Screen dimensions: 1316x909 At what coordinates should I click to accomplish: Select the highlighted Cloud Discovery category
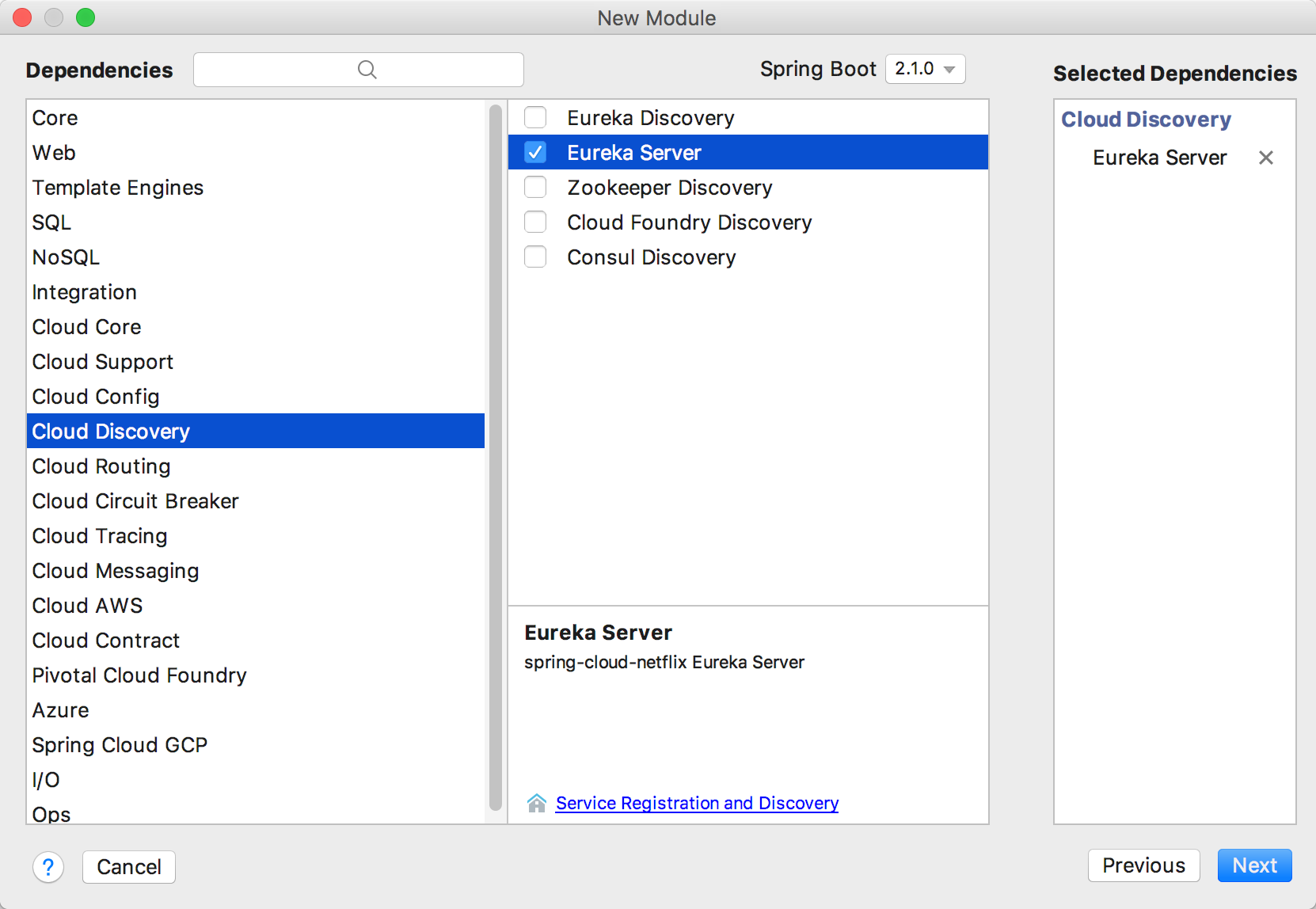pyautogui.click(x=256, y=432)
